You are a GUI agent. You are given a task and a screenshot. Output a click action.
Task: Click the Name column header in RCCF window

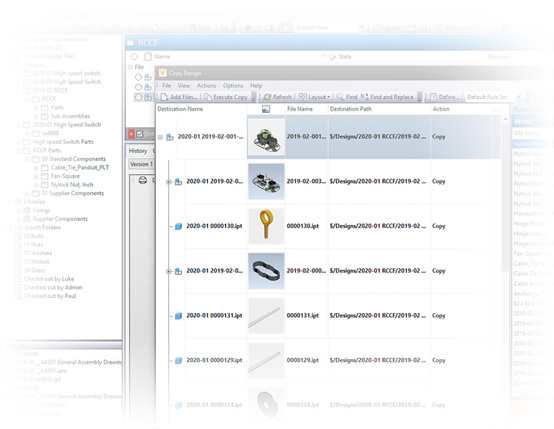[x=162, y=57]
